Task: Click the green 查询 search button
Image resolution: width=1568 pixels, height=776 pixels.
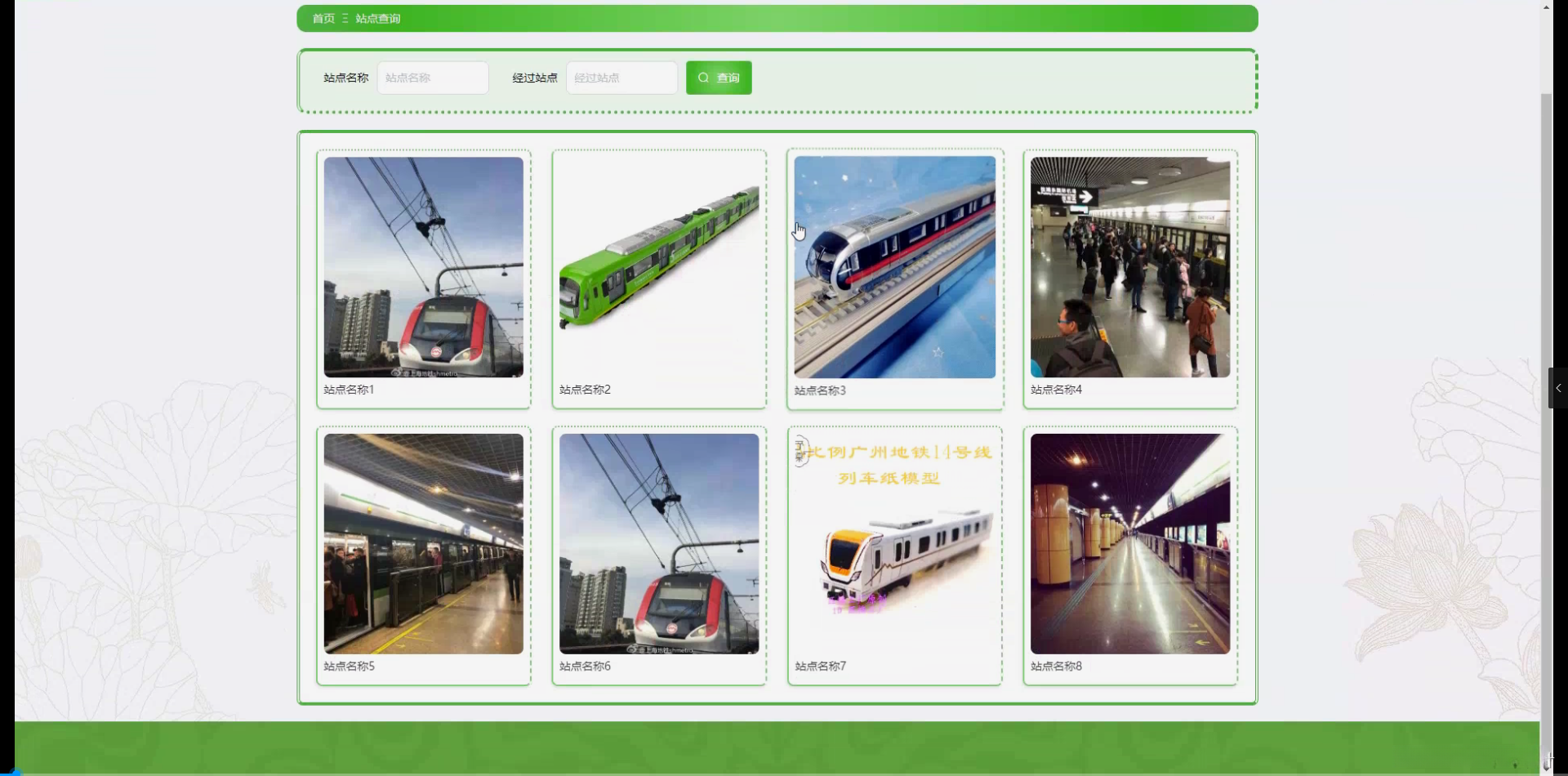Action: point(719,78)
